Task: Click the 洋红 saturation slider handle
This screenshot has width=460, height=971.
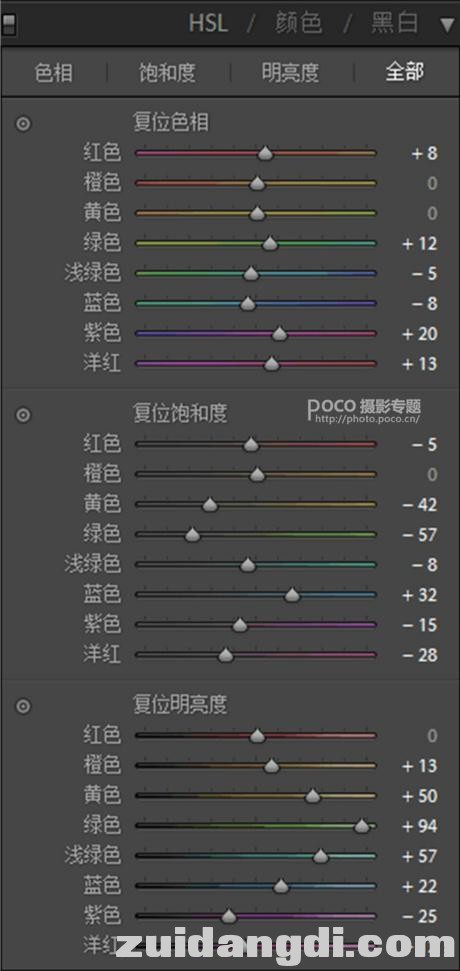Action: 226,655
